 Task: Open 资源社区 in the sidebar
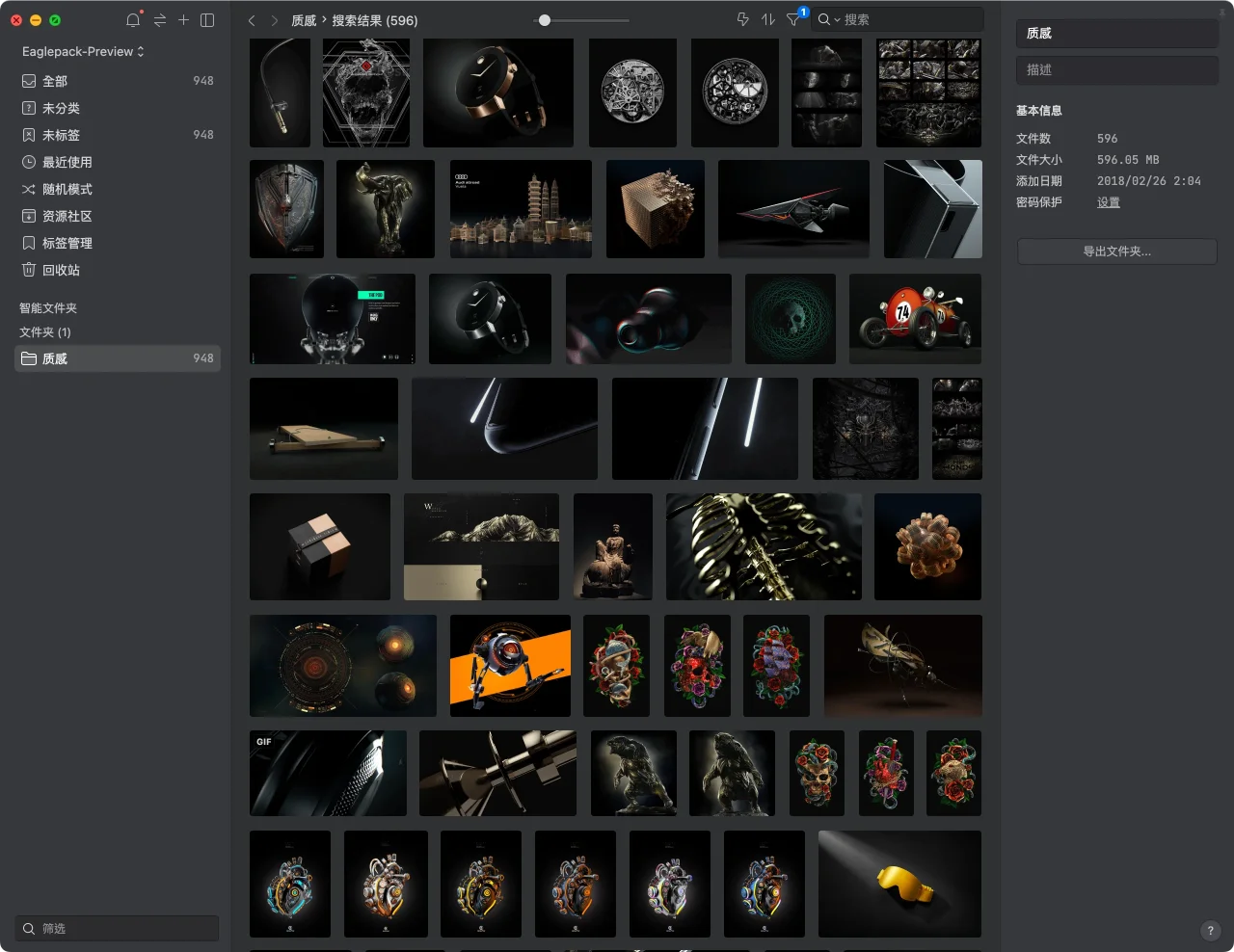click(118, 216)
